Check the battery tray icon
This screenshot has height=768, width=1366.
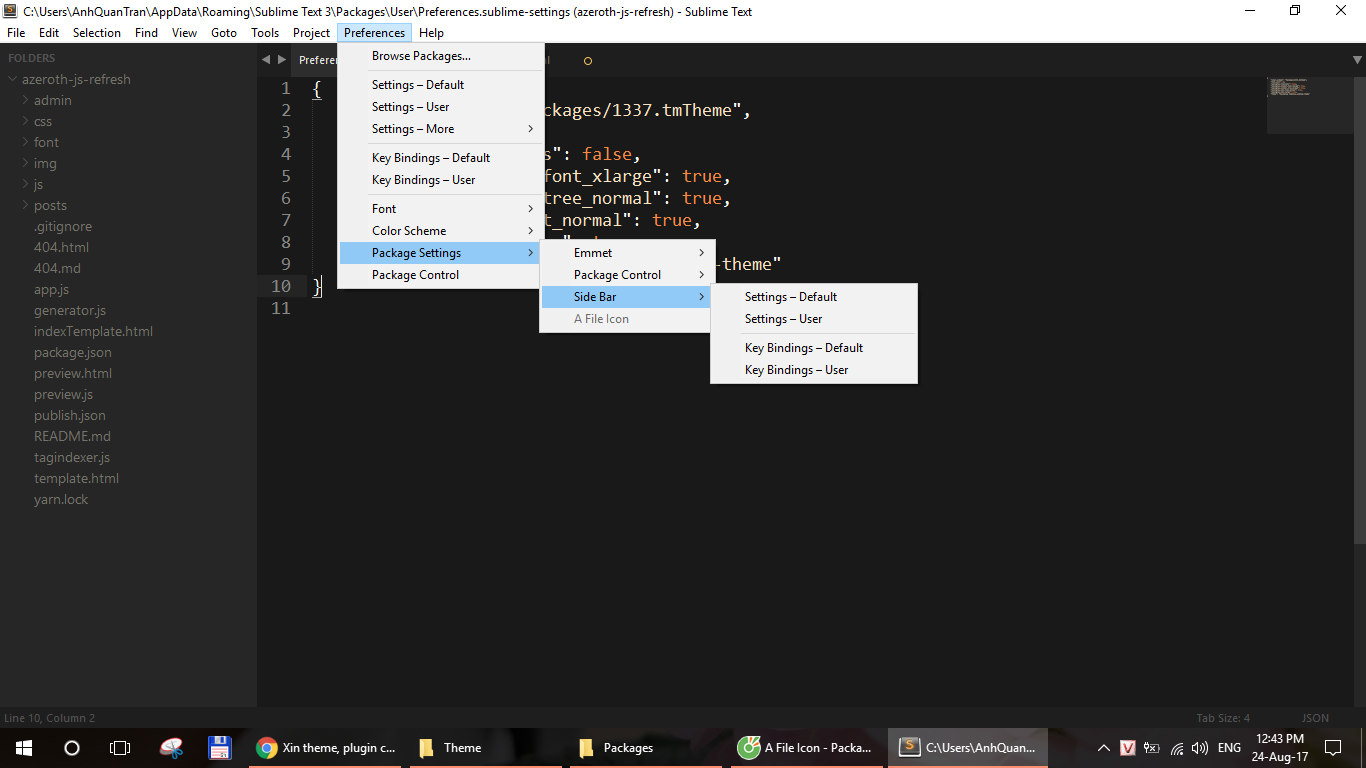coord(1152,747)
